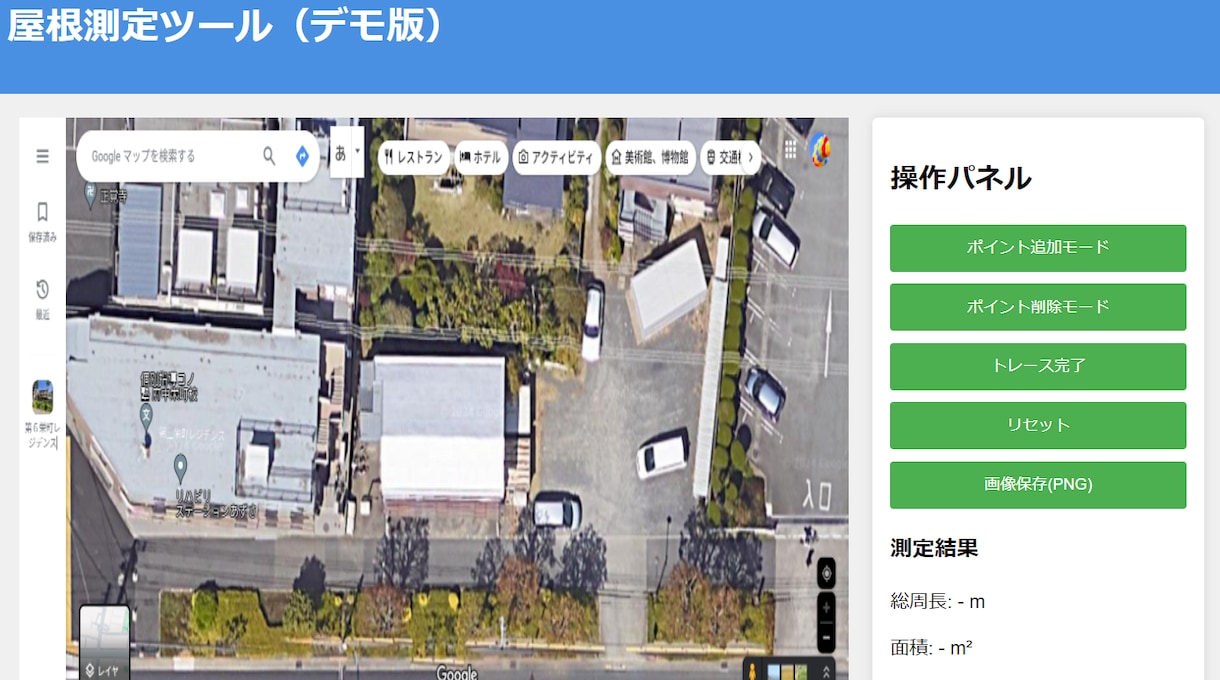Show more category chips with right chevron
1220x680 pixels.
tap(750, 157)
